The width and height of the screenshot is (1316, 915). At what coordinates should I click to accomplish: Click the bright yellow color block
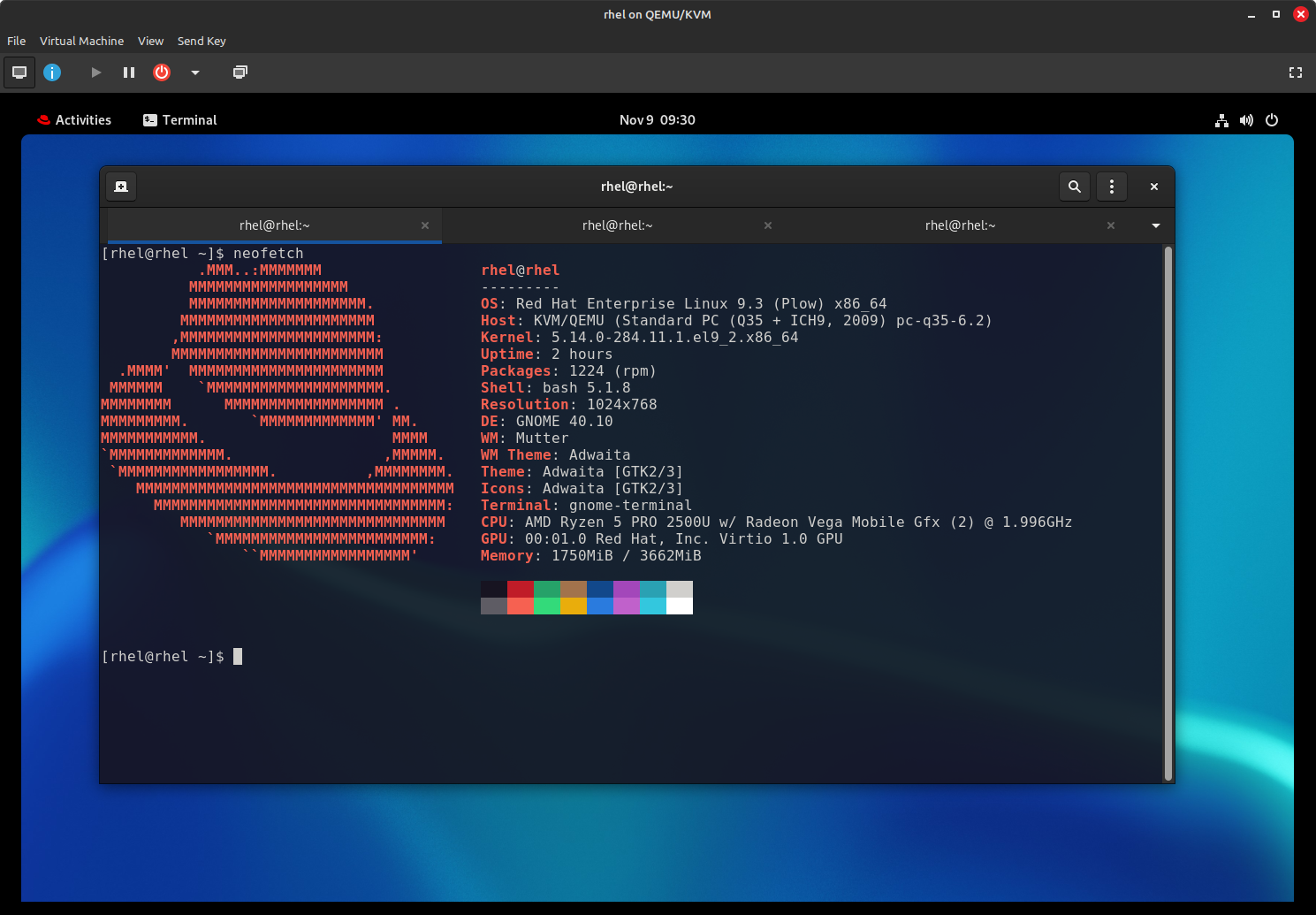click(574, 606)
